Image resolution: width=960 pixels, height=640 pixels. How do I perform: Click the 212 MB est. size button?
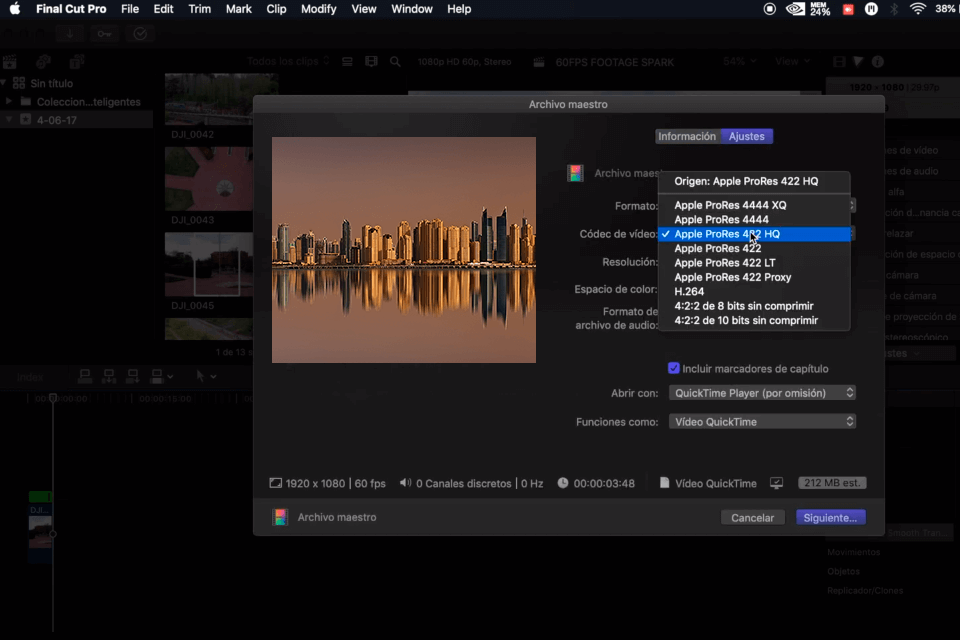(x=832, y=483)
